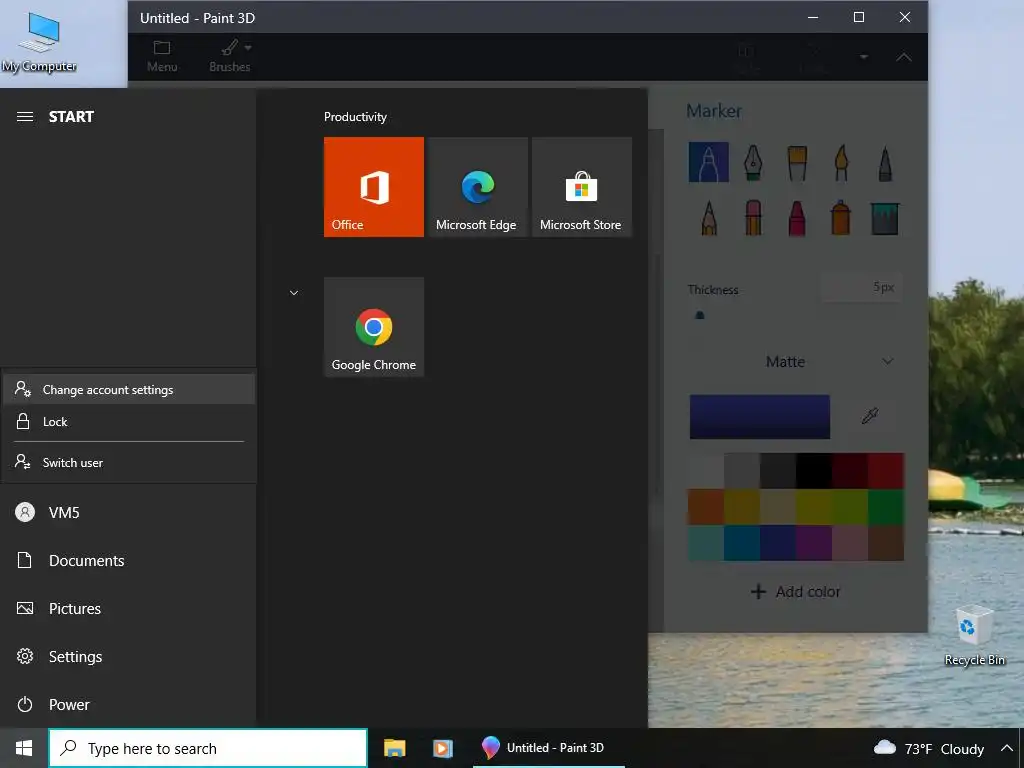Adjust the Thickness slider handle

point(700,315)
